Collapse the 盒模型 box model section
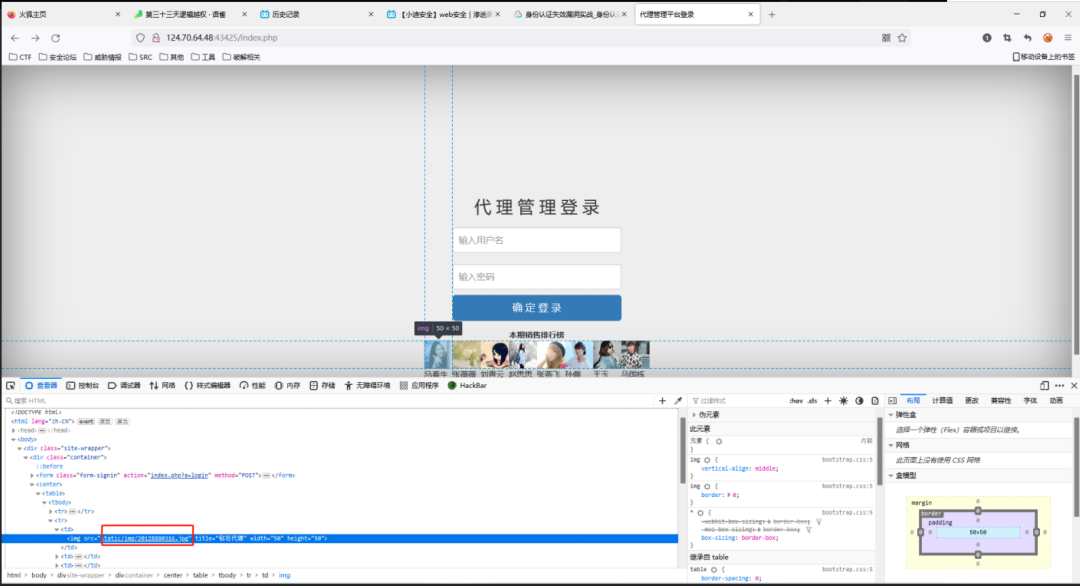 tap(891, 476)
